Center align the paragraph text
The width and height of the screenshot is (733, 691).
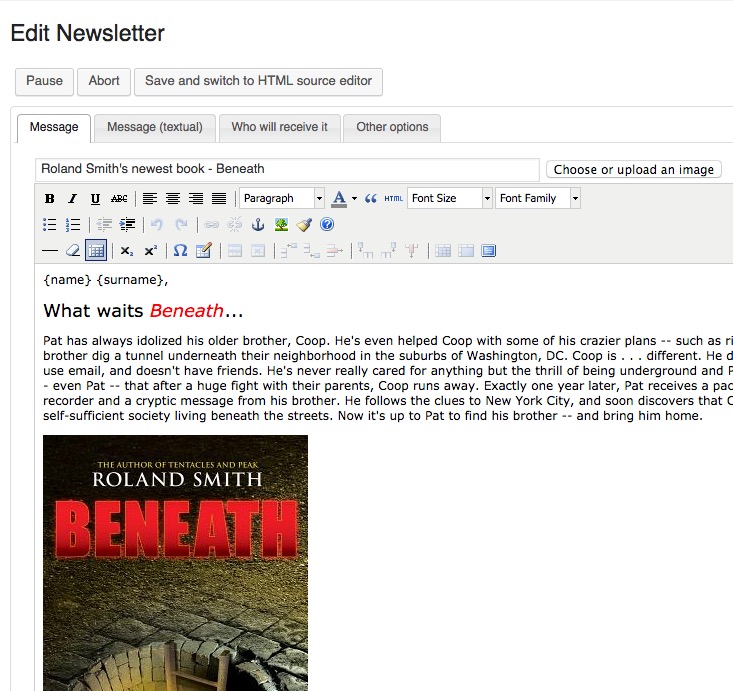(173, 199)
